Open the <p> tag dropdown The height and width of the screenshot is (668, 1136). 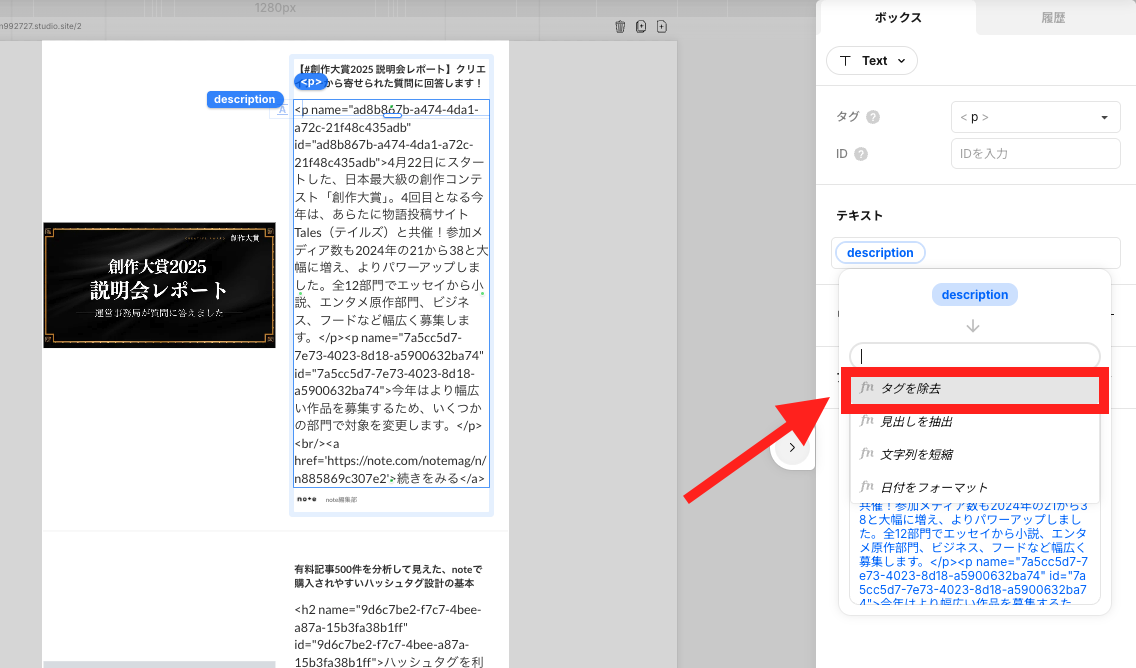coord(1035,117)
